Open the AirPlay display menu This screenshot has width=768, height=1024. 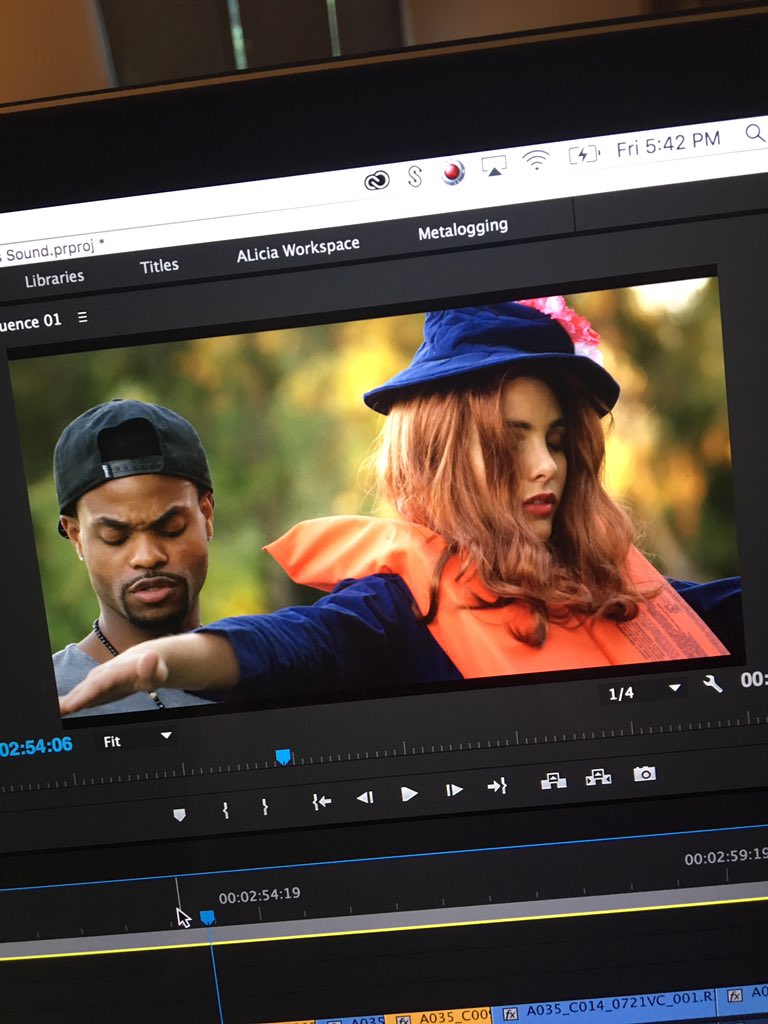494,166
